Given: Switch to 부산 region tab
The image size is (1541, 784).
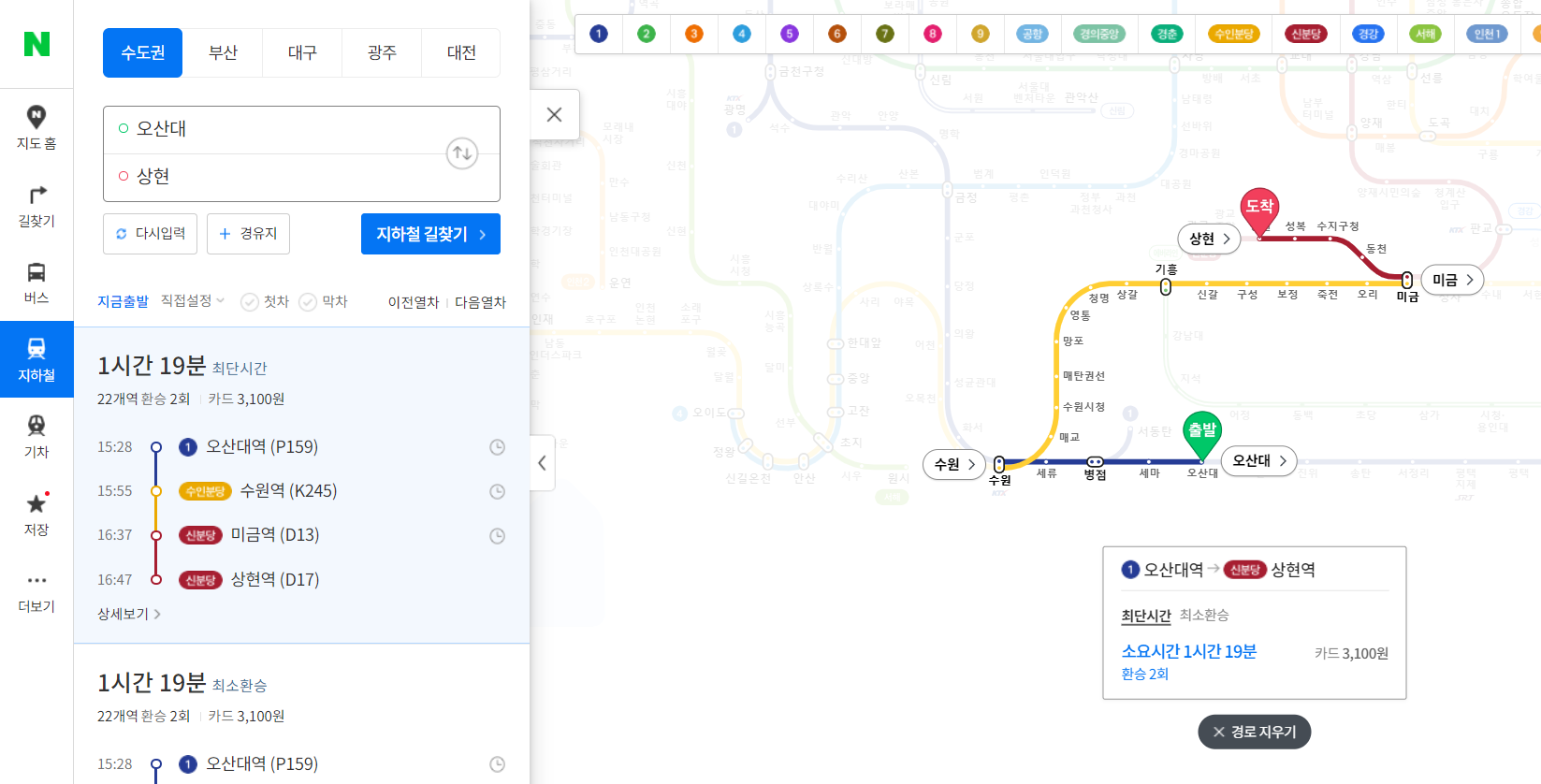Looking at the screenshot, I should [223, 52].
